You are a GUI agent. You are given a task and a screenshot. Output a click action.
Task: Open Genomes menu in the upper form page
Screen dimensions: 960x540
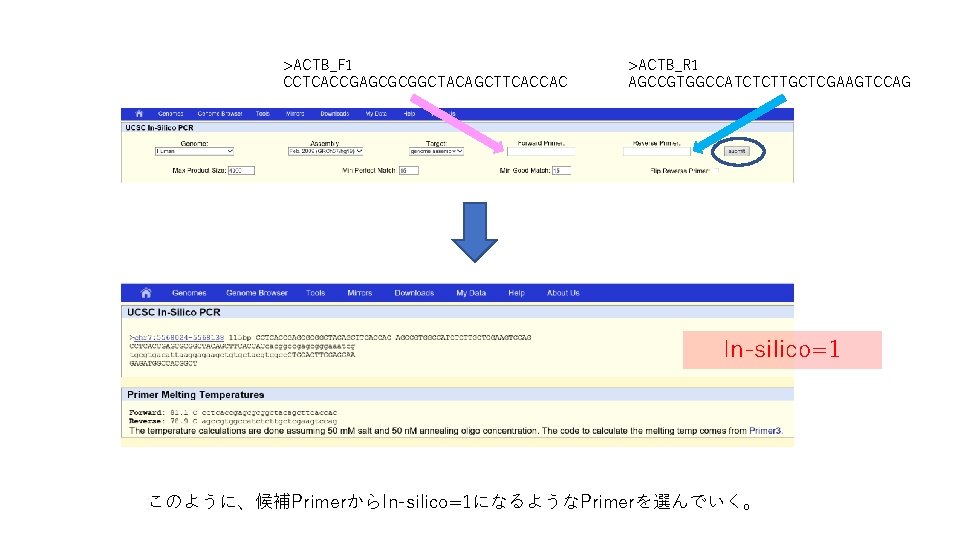coord(170,114)
